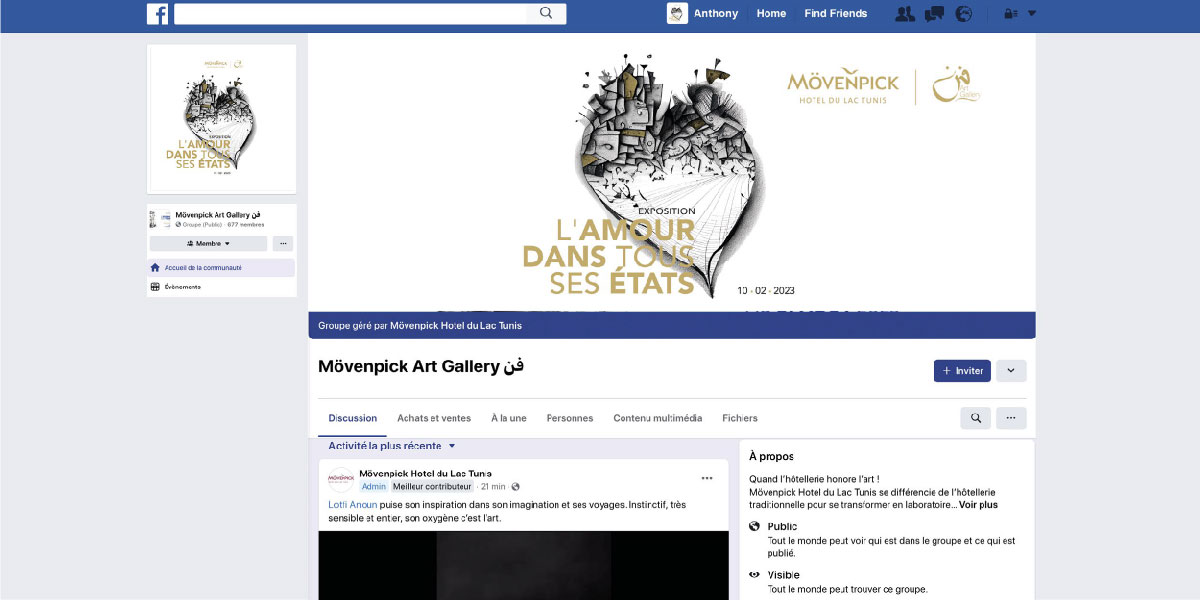
Task: Open friend requests icon
Action: [x=905, y=14]
